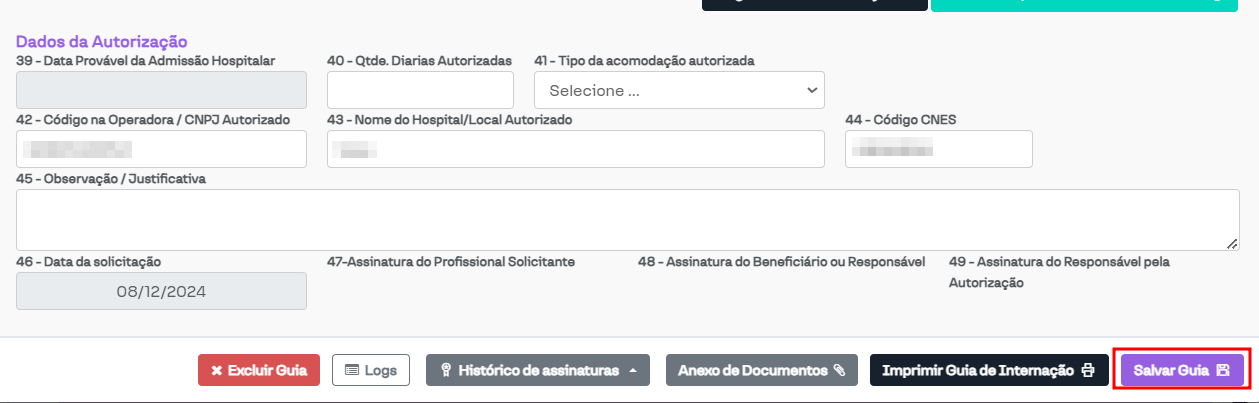This screenshot has height=403, width=1259.
Task: Click the Observação / Justificativa text area
Action: (627, 220)
